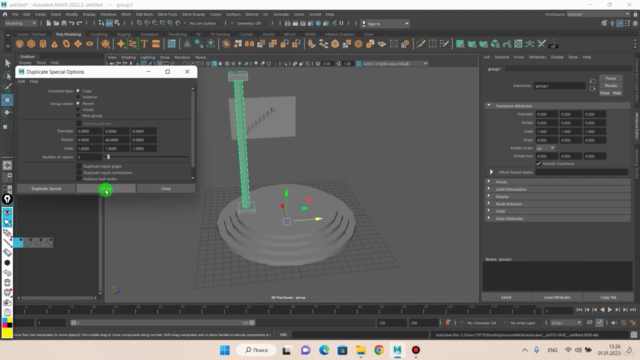Open the Mesh Tools menu
640x360 pixels.
point(167,14)
